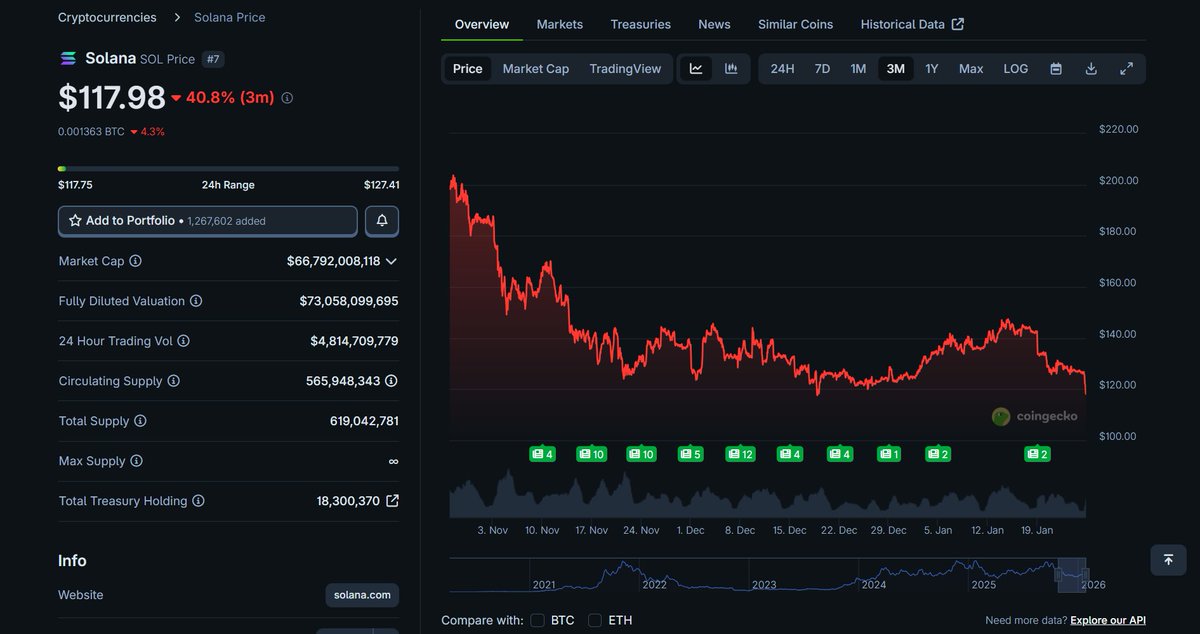Select the 3M time range
This screenshot has height=634, width=1200.
[895, 69]
